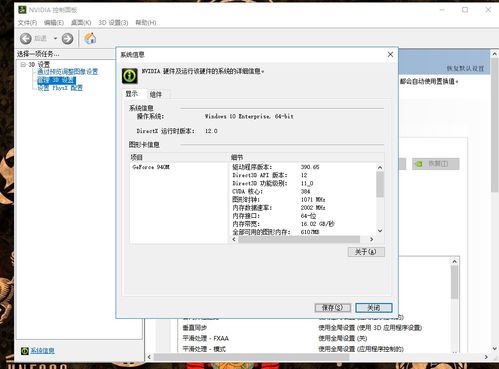499x369 pixels.
Task: Open the 文件(F) menu
Action: click(27, 23)
